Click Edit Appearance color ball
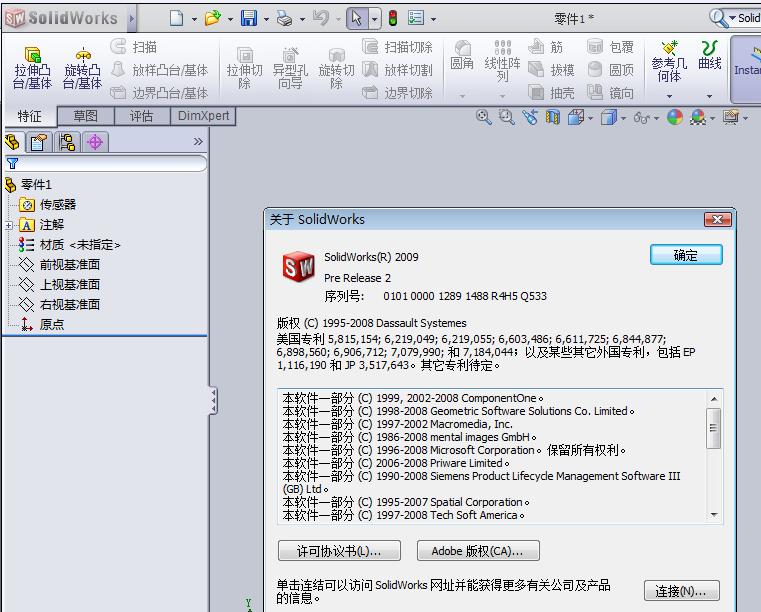Screen dimensions: 761x612 click(675, 117)
